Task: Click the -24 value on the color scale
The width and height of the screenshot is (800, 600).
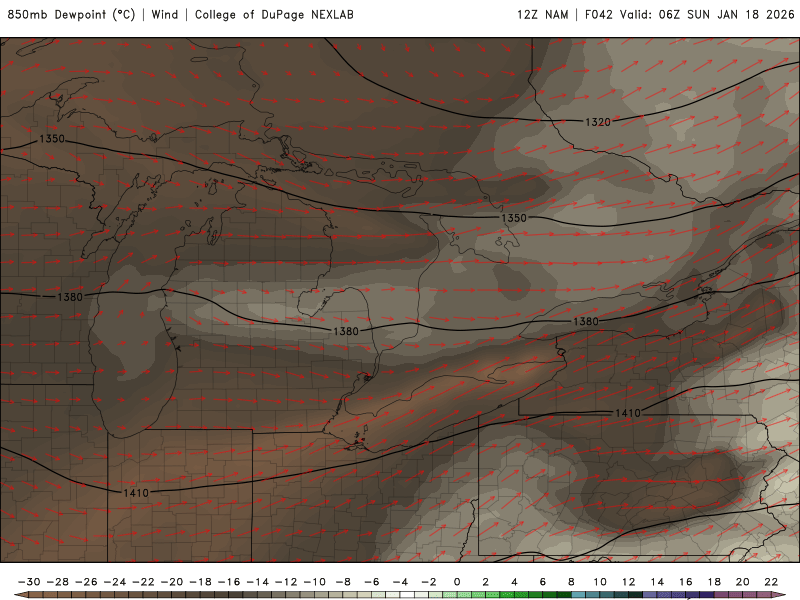Action: pyautogui.click(x=114, y=582)
